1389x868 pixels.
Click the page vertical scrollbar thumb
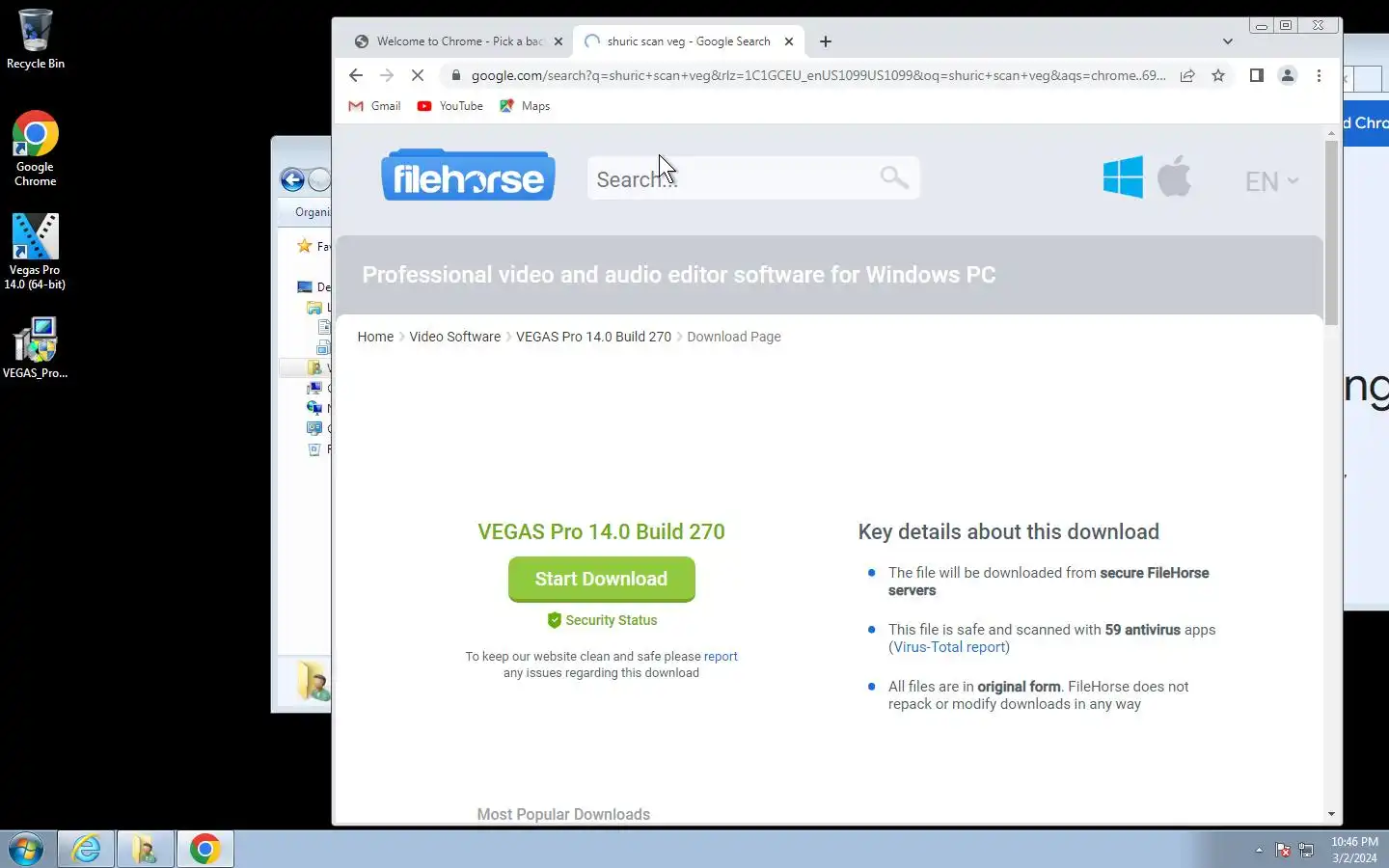point(1331,232)
